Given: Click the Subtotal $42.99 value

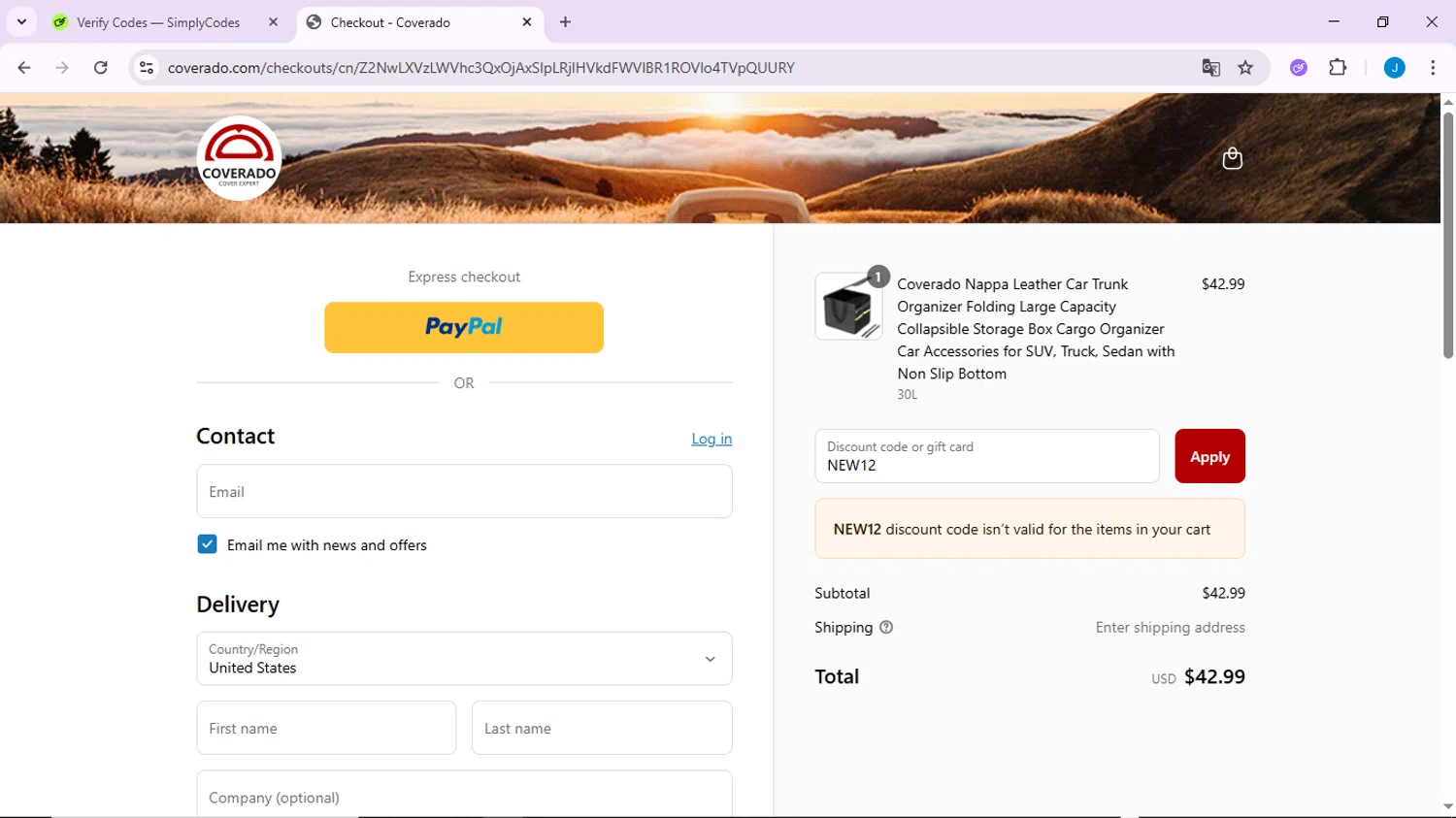Looking at the screenshot, I should (x=1223, y=593).
